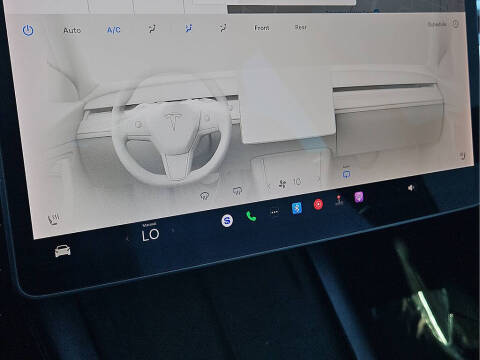480x360 pixels.
Task: Switch to Rear climate controls
Action: (x=301, y=27)
